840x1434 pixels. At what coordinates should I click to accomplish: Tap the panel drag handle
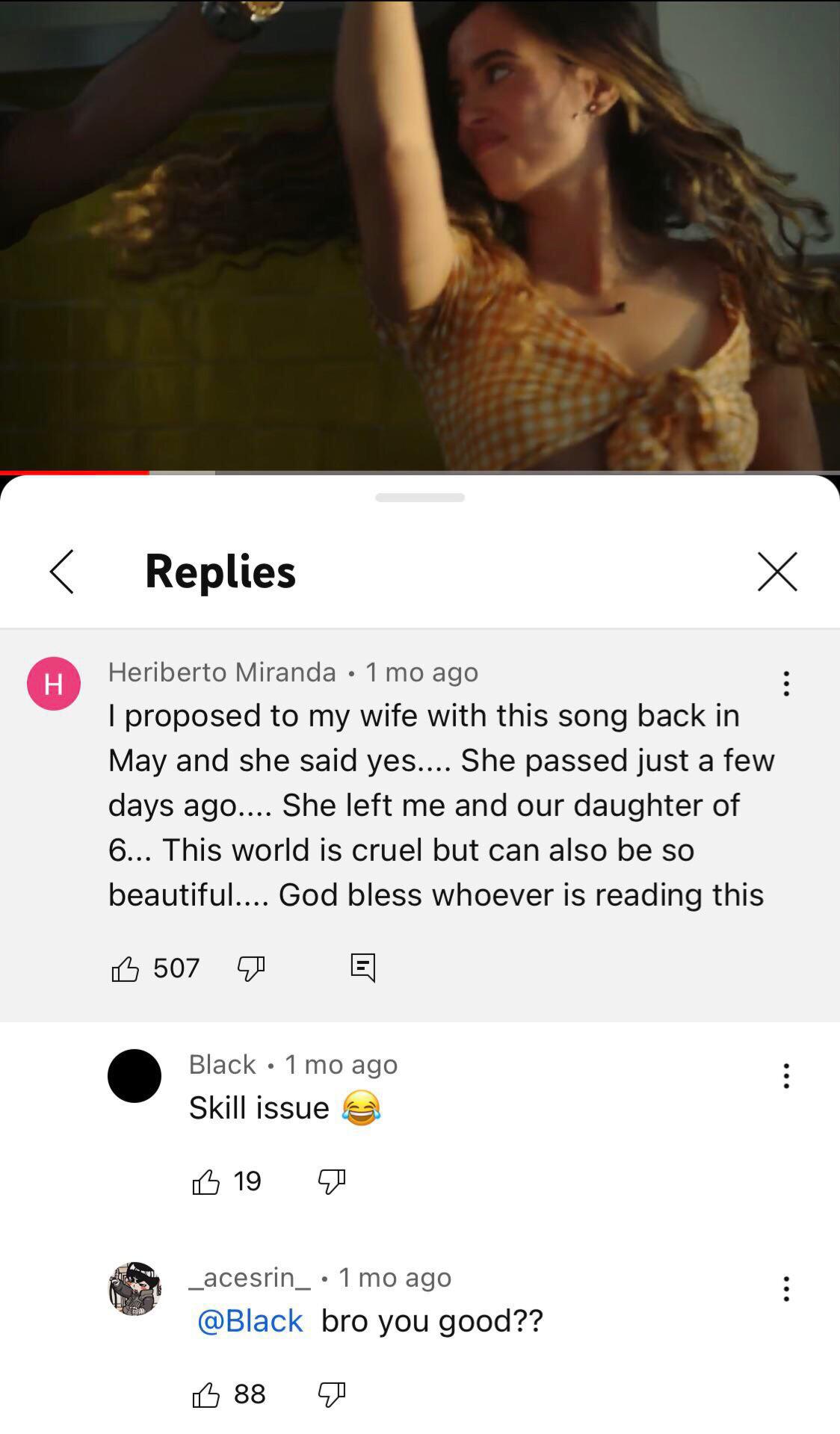click(420, 498)
